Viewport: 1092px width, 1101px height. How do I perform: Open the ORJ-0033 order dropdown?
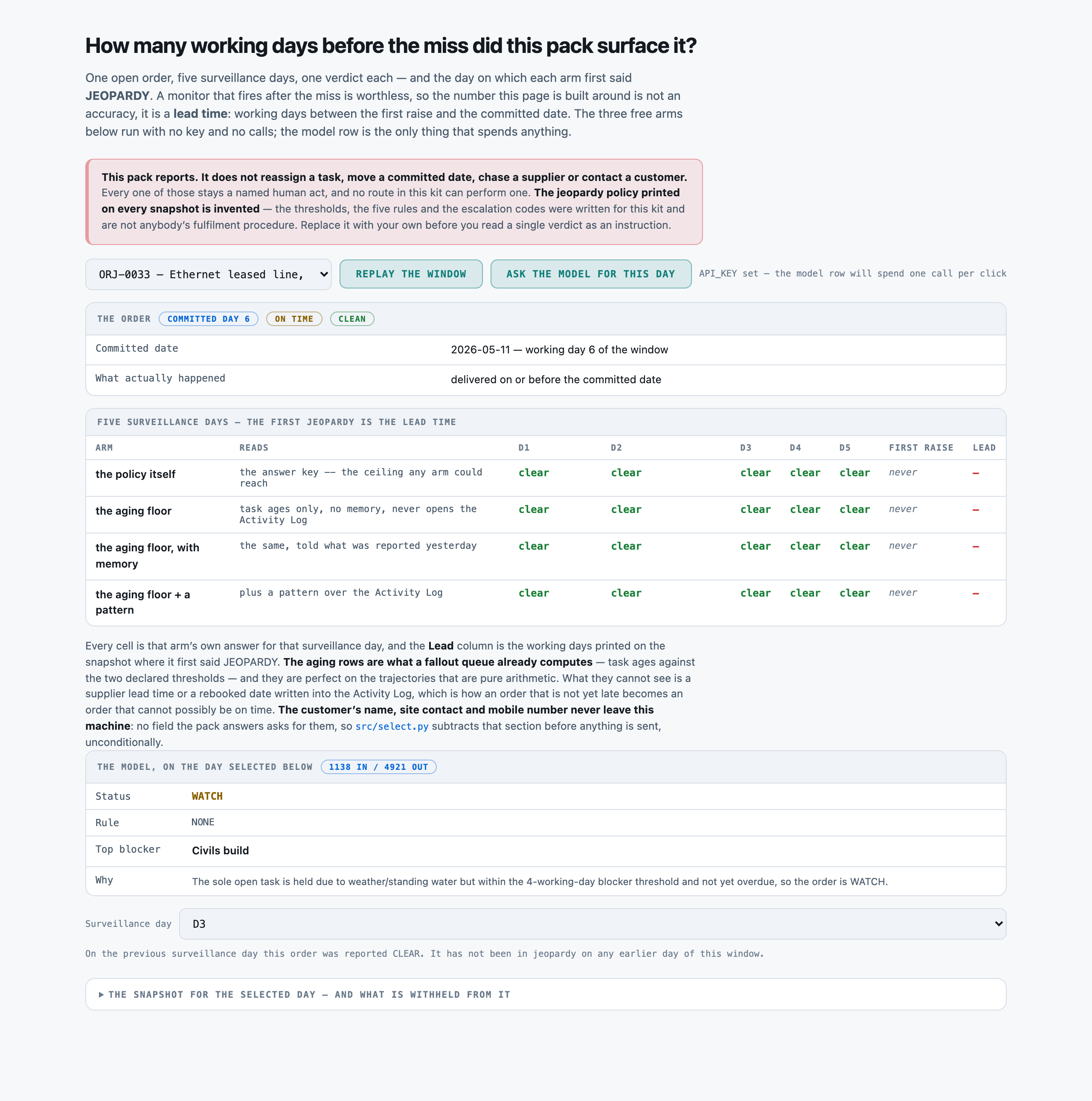point(209,274)
